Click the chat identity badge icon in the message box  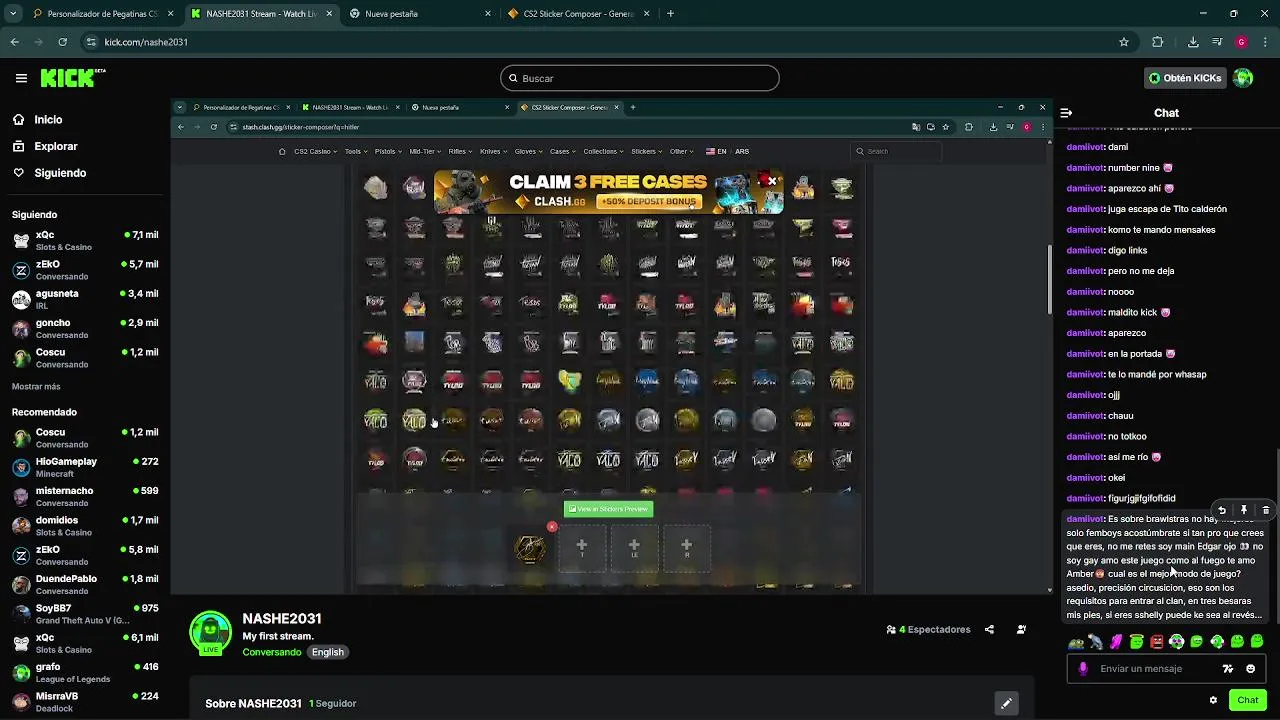coord(1228,669)
